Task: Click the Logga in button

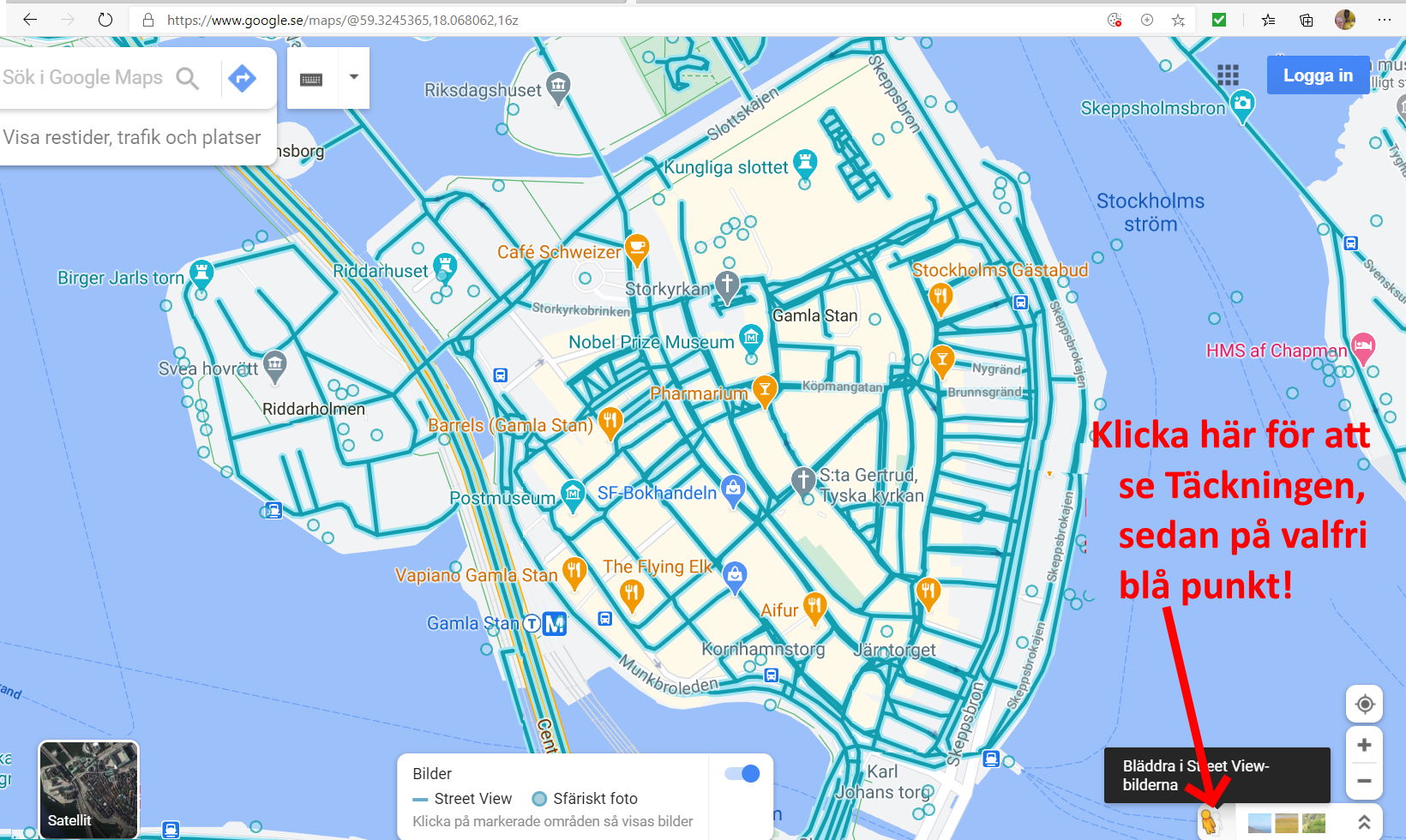Action: [1318, 75]
